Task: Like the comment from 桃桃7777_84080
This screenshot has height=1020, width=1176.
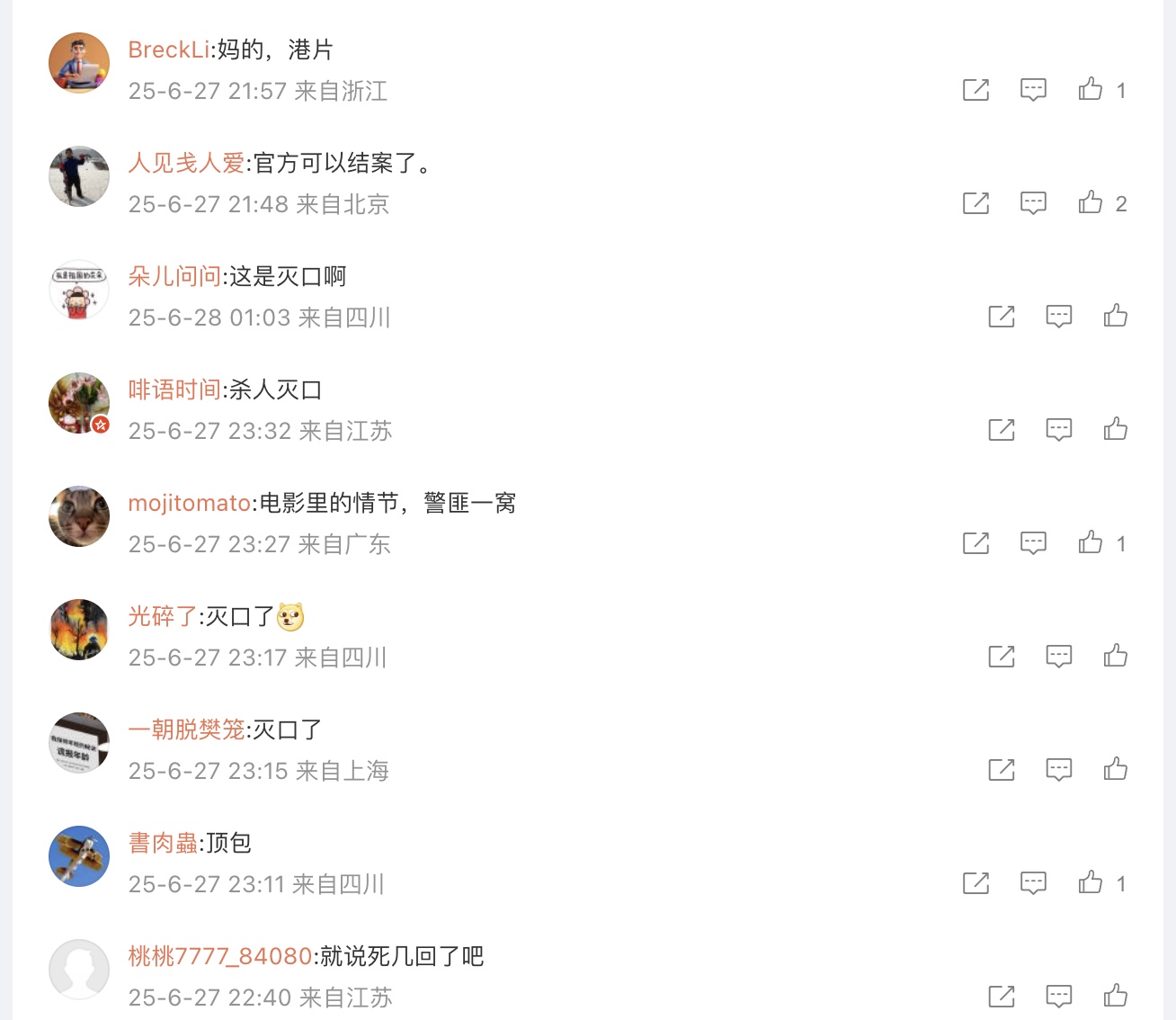Action: pos(1116,996)
